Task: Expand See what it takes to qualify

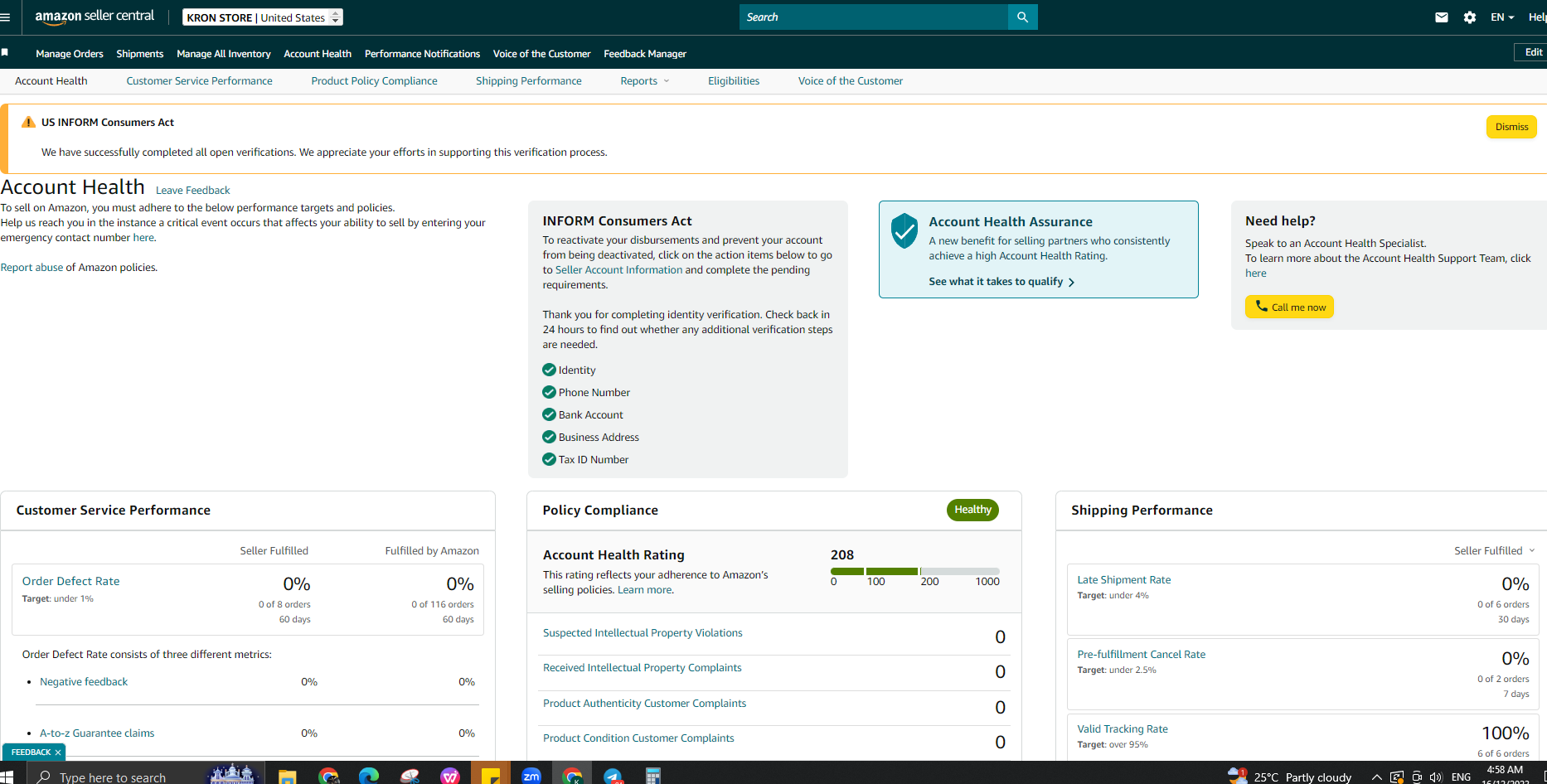Action: click(x=1001, y=282)
